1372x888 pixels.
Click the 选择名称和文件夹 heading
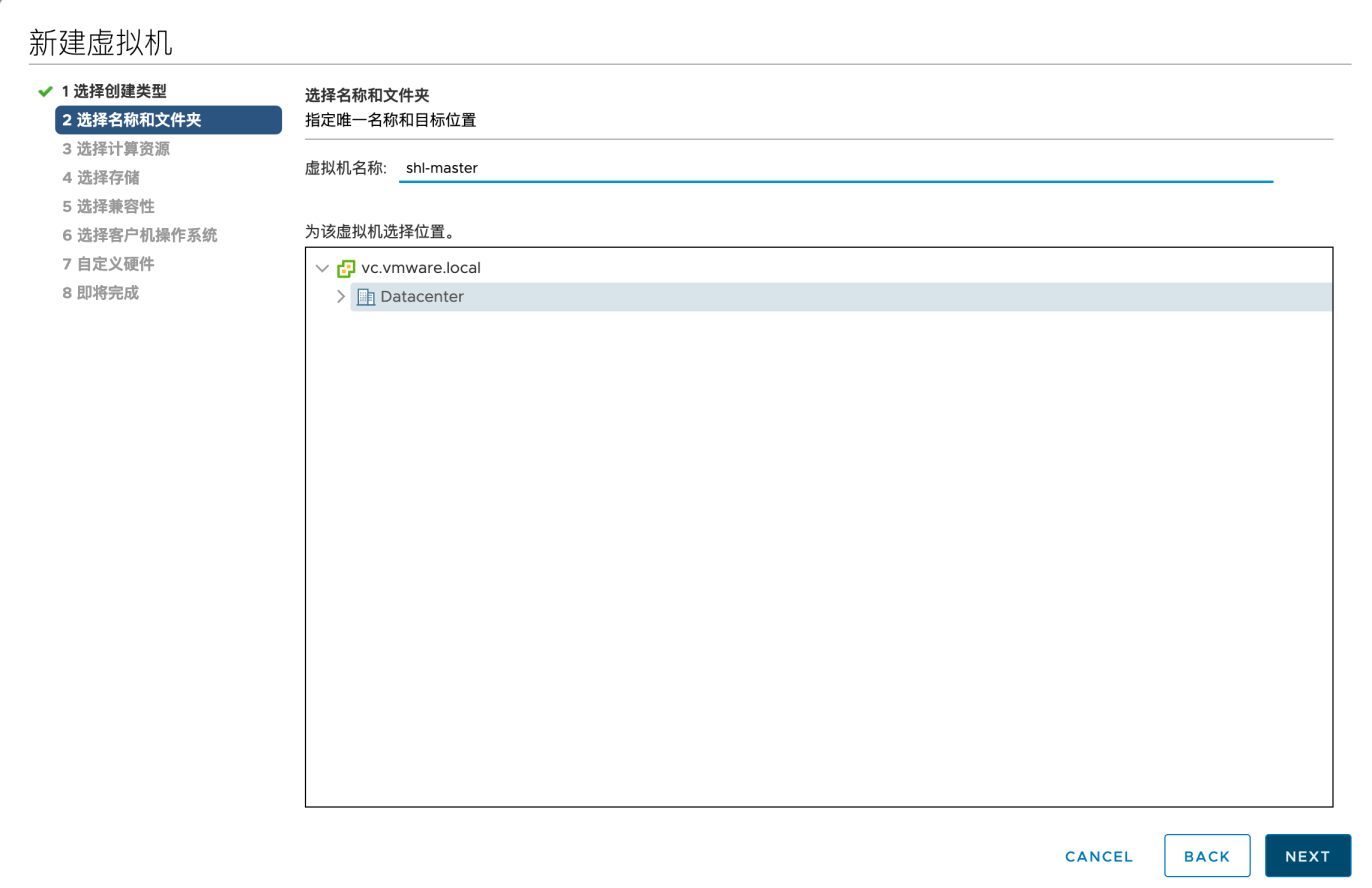click(367, 96)
